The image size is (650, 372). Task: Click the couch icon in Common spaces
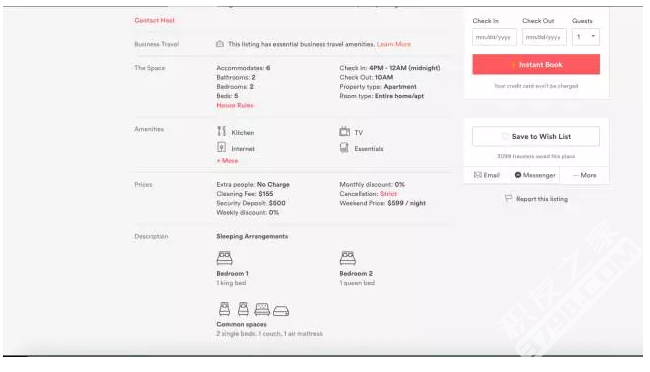[x=262, y=309]
